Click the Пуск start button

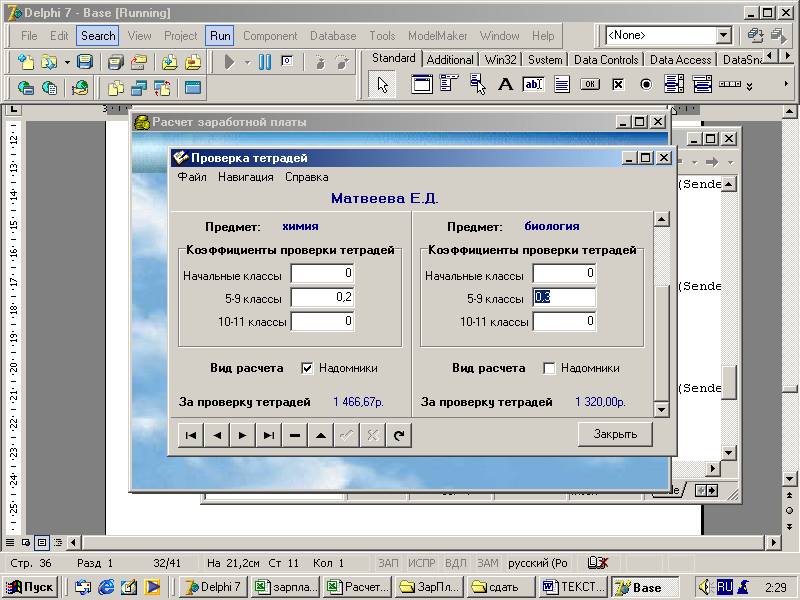click(32, 587)
